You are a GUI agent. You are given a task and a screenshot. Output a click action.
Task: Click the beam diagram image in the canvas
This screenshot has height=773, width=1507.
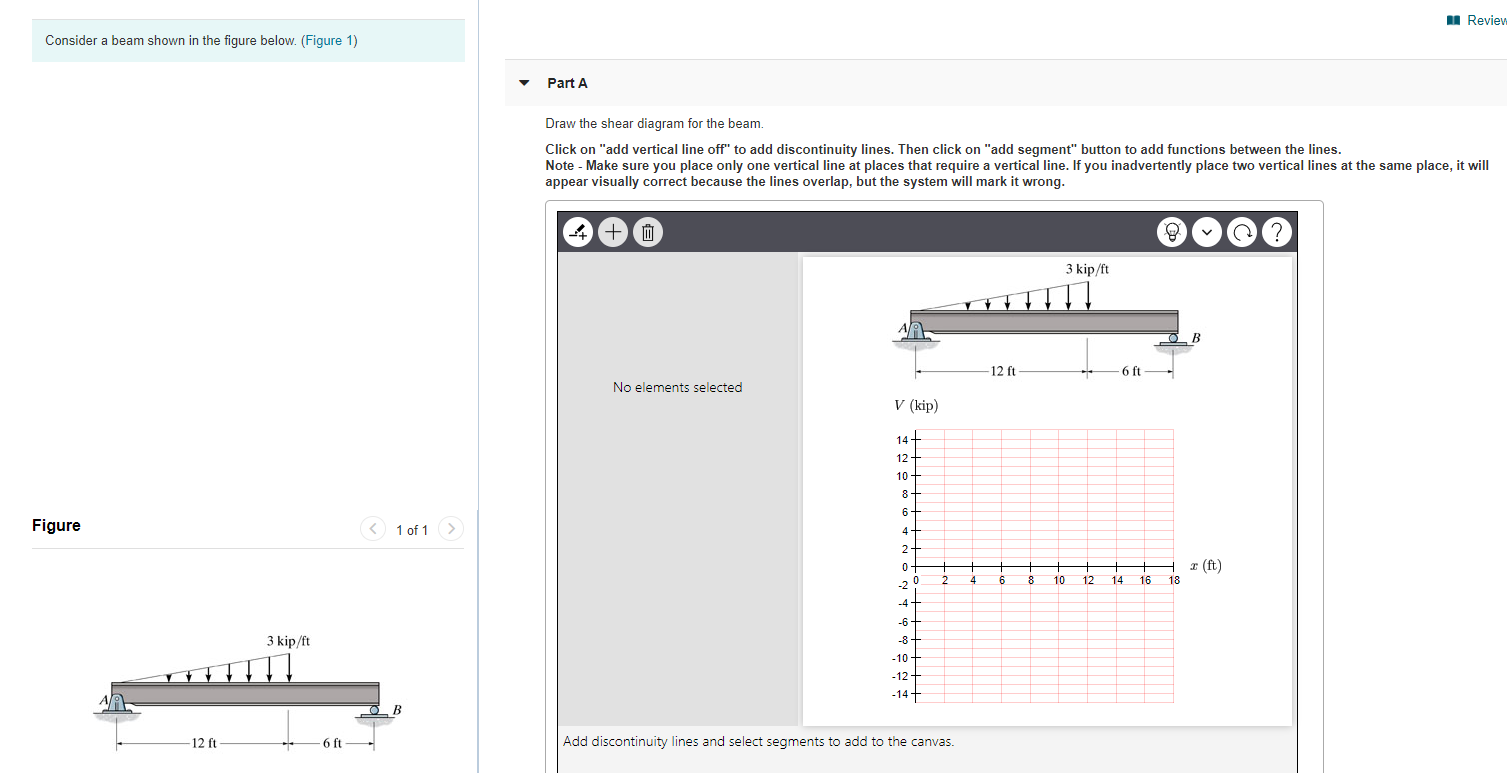1047,319
